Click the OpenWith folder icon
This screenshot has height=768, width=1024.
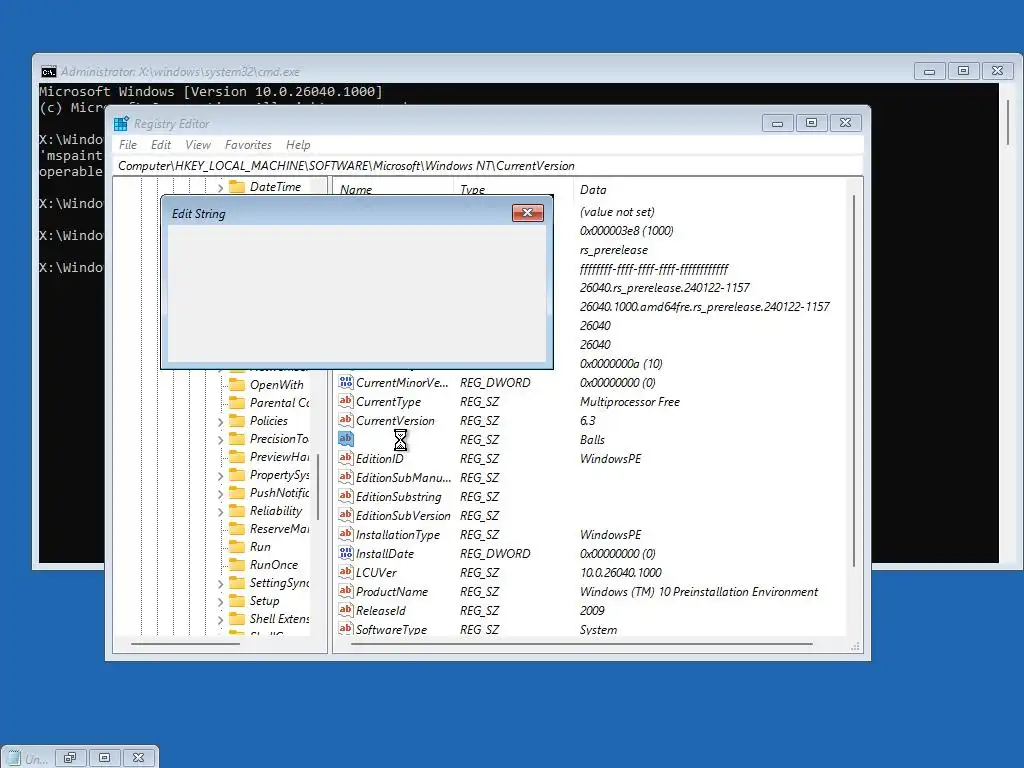236,385
